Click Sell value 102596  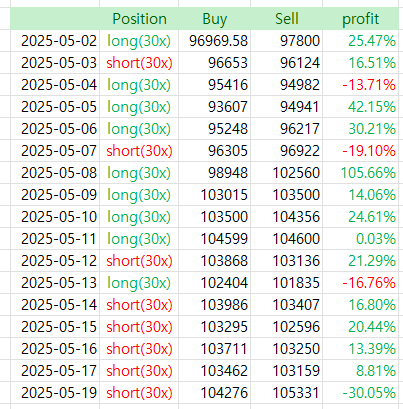[x=286, y=327]
